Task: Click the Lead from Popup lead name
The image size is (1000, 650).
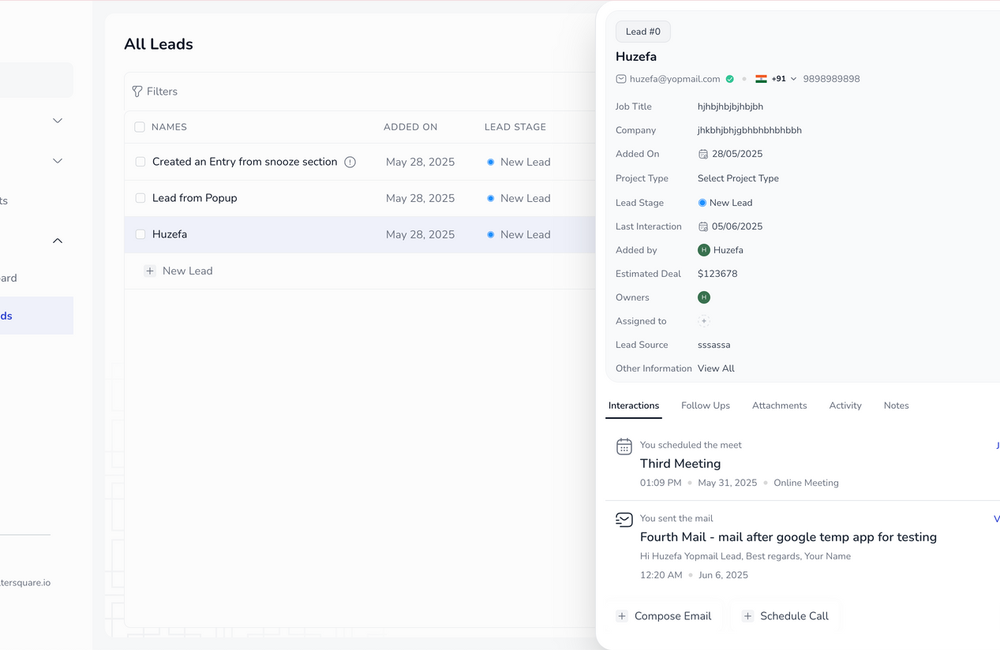Action: coord(195,198)
